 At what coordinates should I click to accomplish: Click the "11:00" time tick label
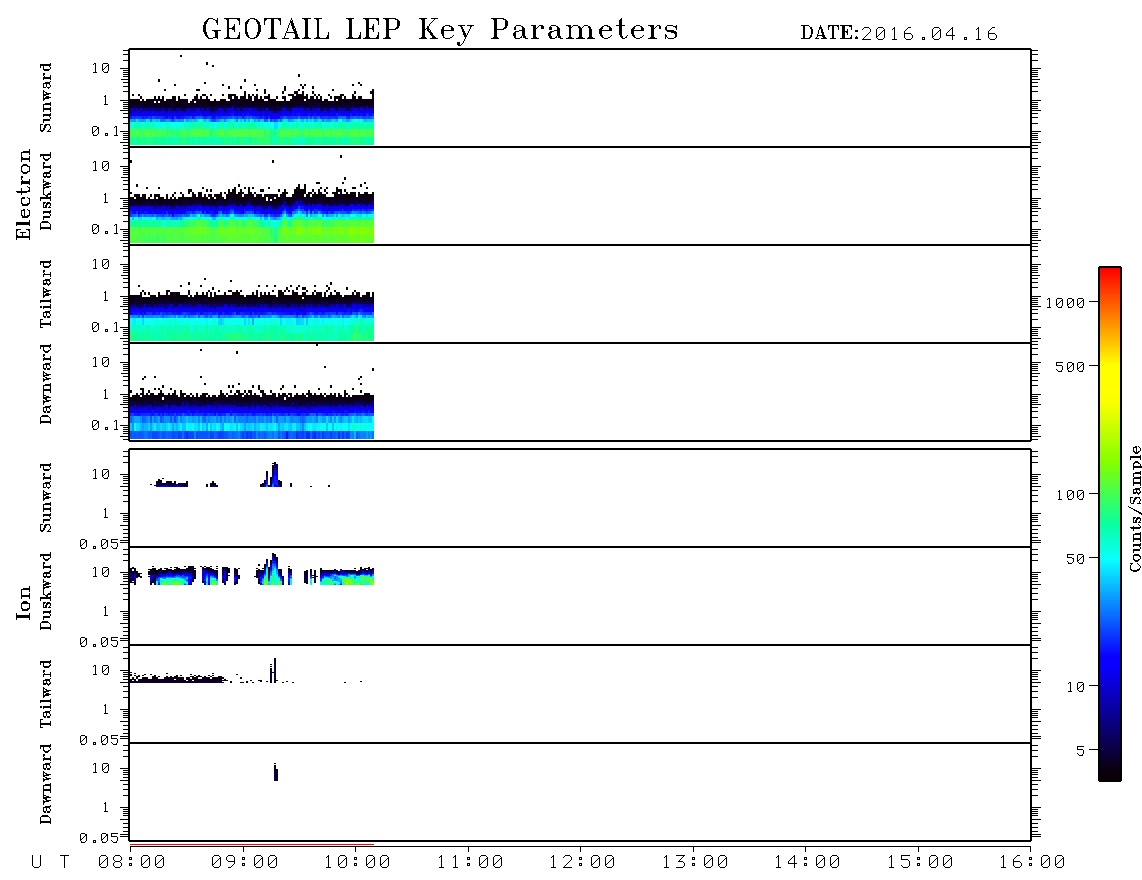point(470,863)
